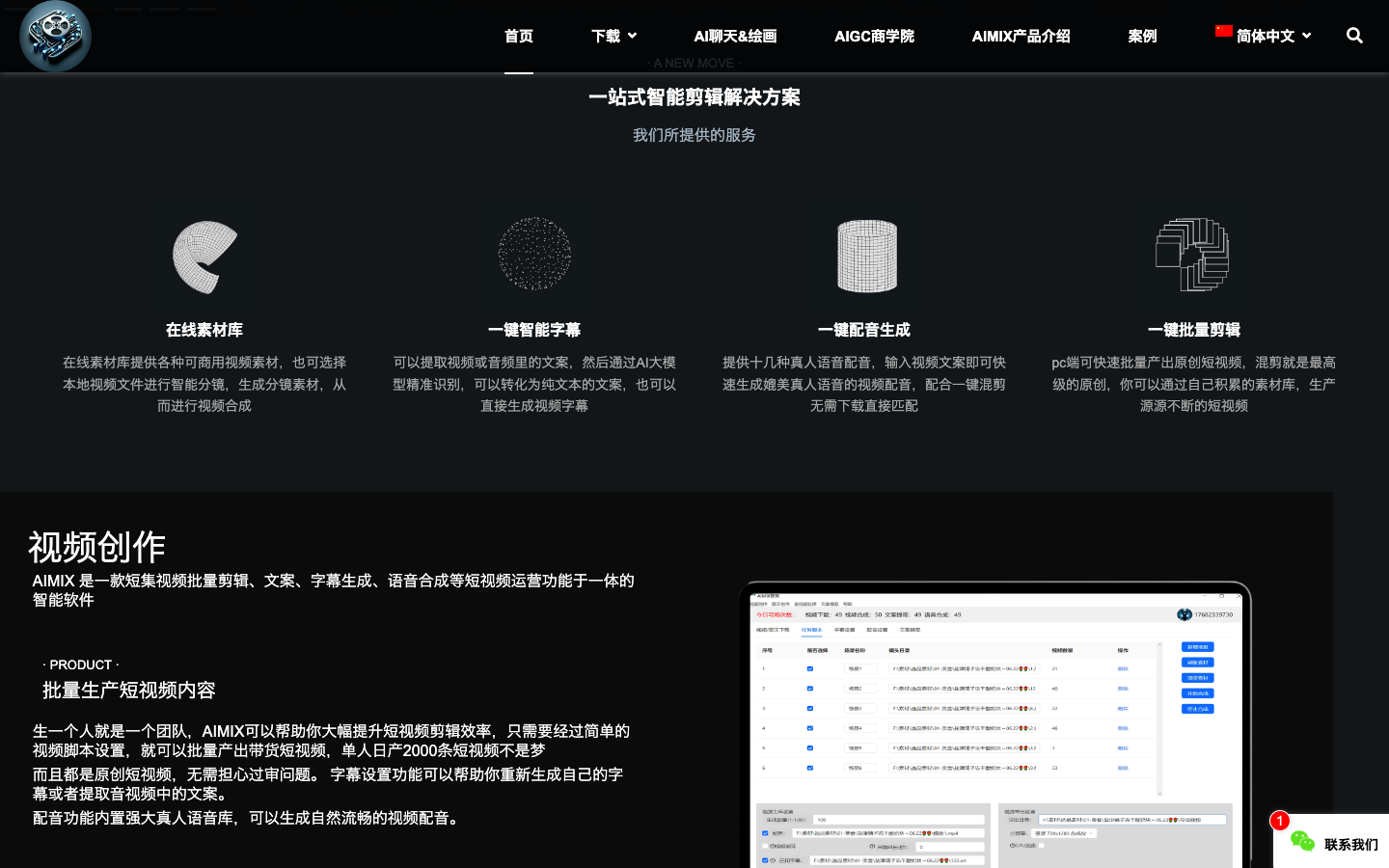Viewport: 1389px width, 868px height.
Task: Click the user avatar beside 17682339730
Action: (1185, 614)
